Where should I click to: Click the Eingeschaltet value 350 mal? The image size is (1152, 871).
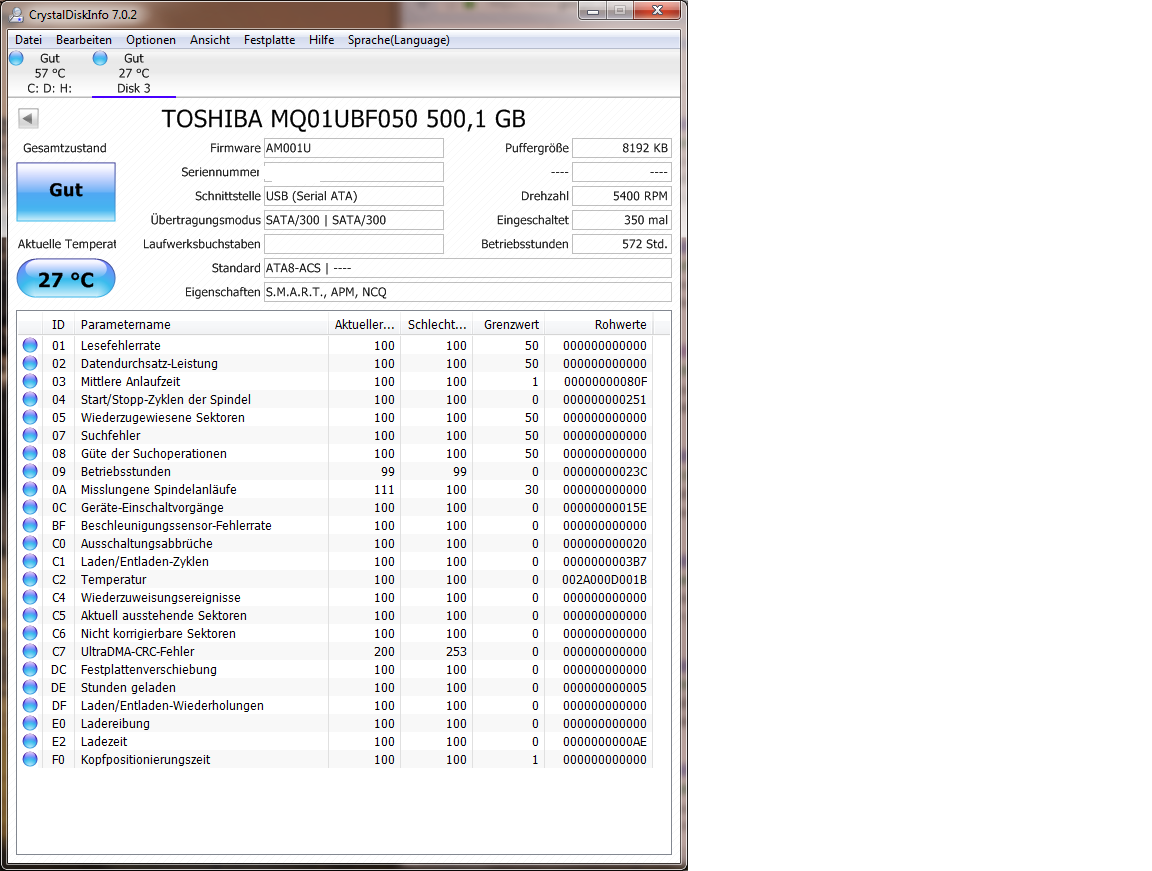(622, 220)
